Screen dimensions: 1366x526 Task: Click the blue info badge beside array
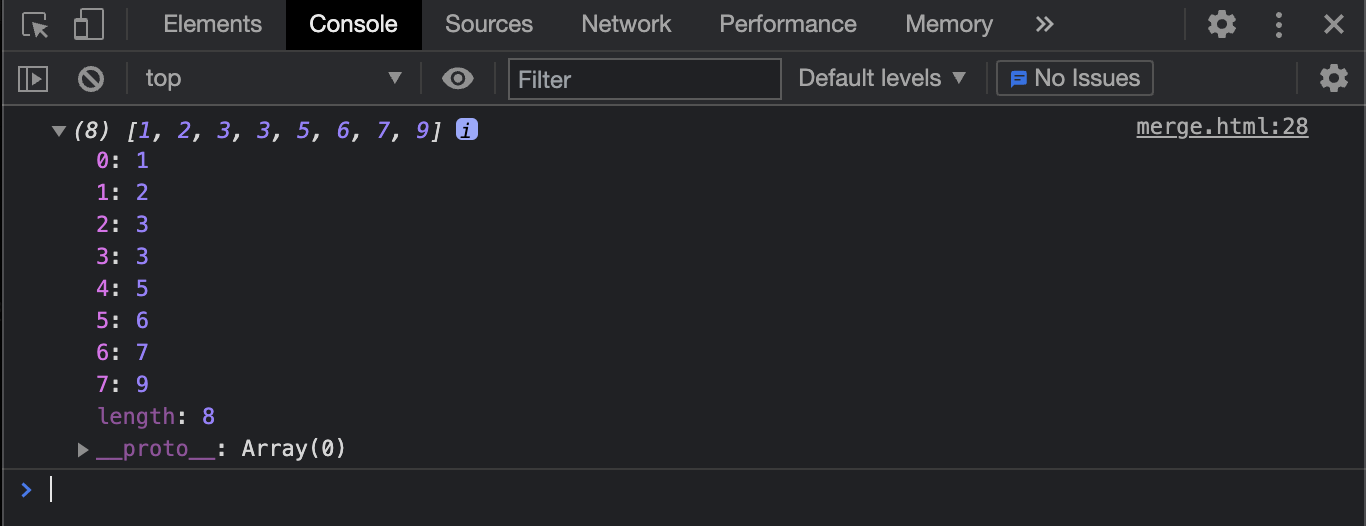click(467, 129)
